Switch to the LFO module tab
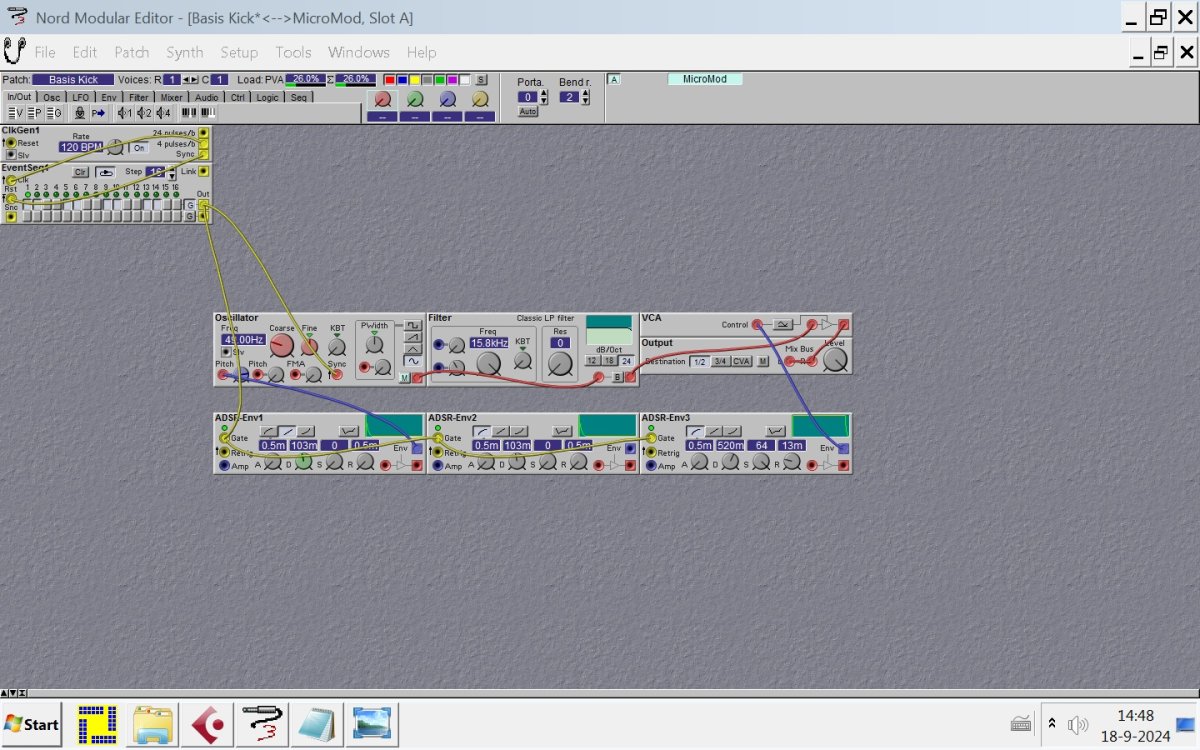The height and width of the screenshot is (750, 1200). (80, 98)
